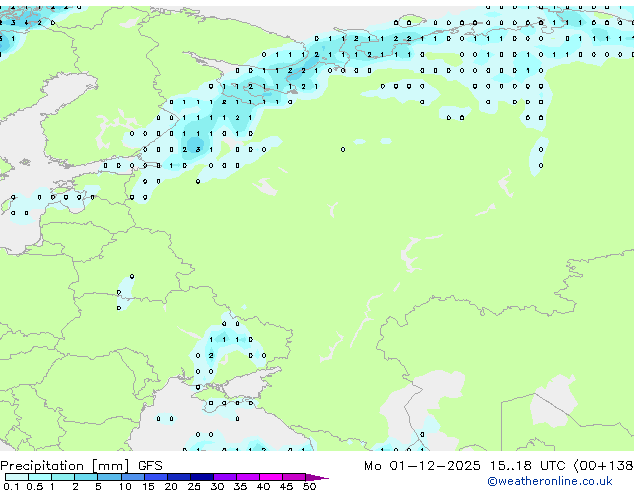The image size is (634, 490).
Task: Select the violet swatch between 35 and 40
Action: click(x=247, y=477)
